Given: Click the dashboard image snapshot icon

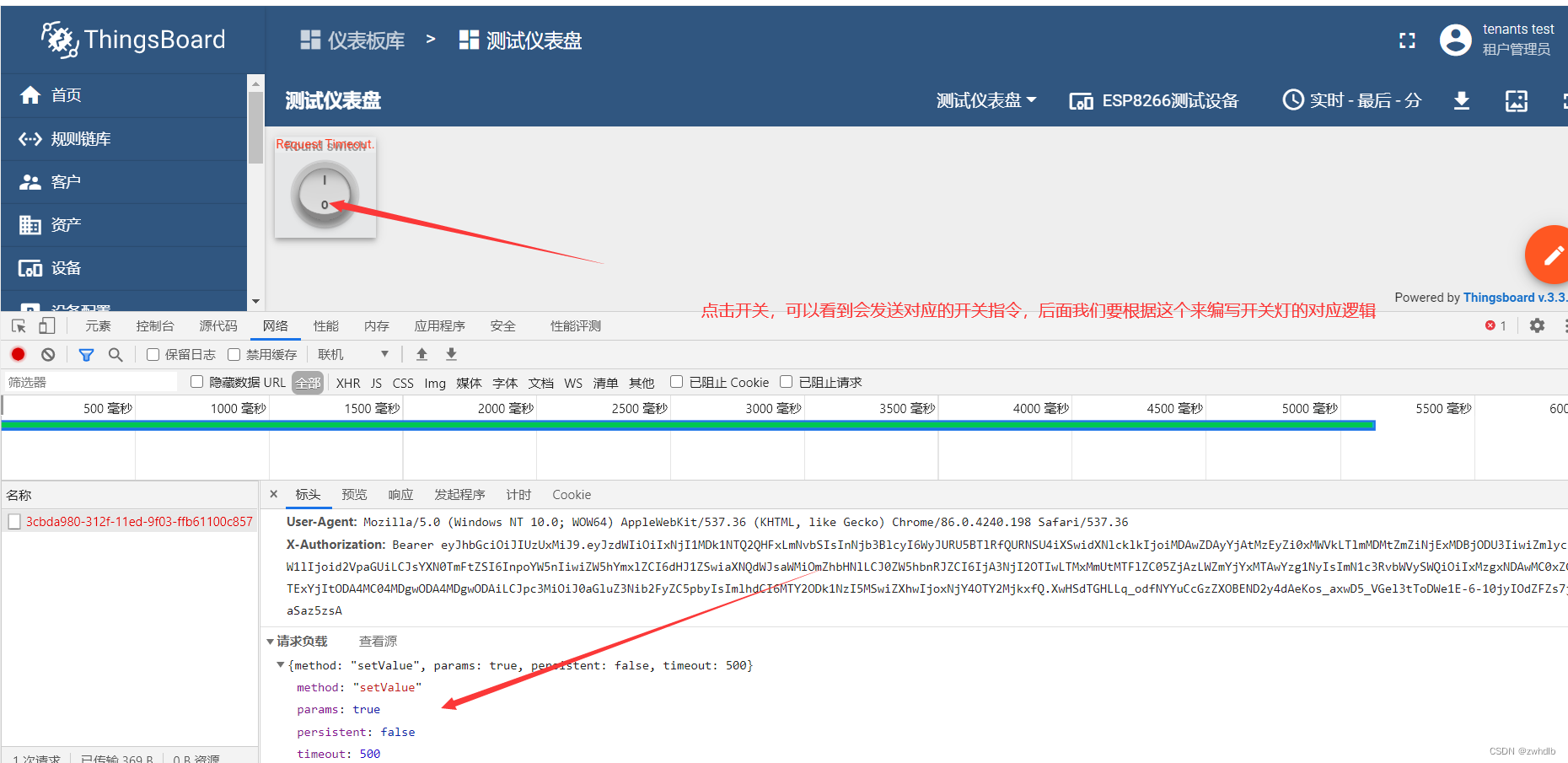Looking at the screenshot, I should pyautogui.click(x=1517, y=101).
